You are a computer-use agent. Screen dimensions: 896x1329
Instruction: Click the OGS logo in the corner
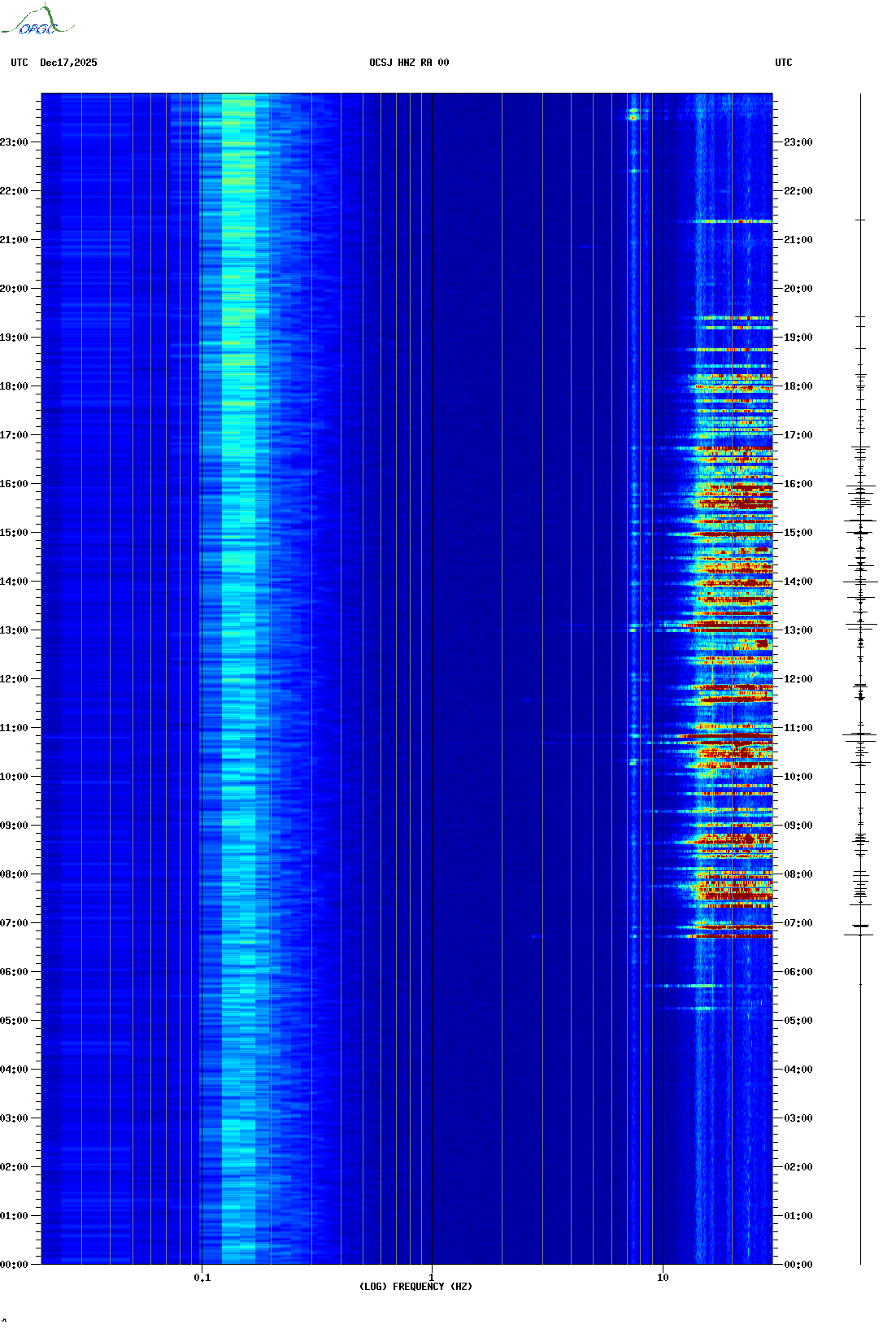[x=37, y=21]
